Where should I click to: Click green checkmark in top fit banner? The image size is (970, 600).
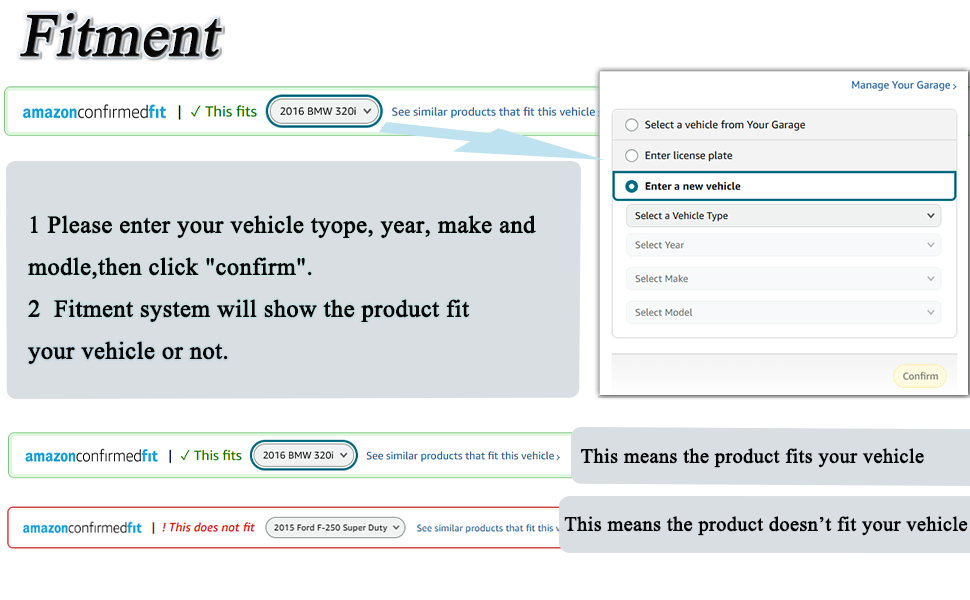click(195, 112)
